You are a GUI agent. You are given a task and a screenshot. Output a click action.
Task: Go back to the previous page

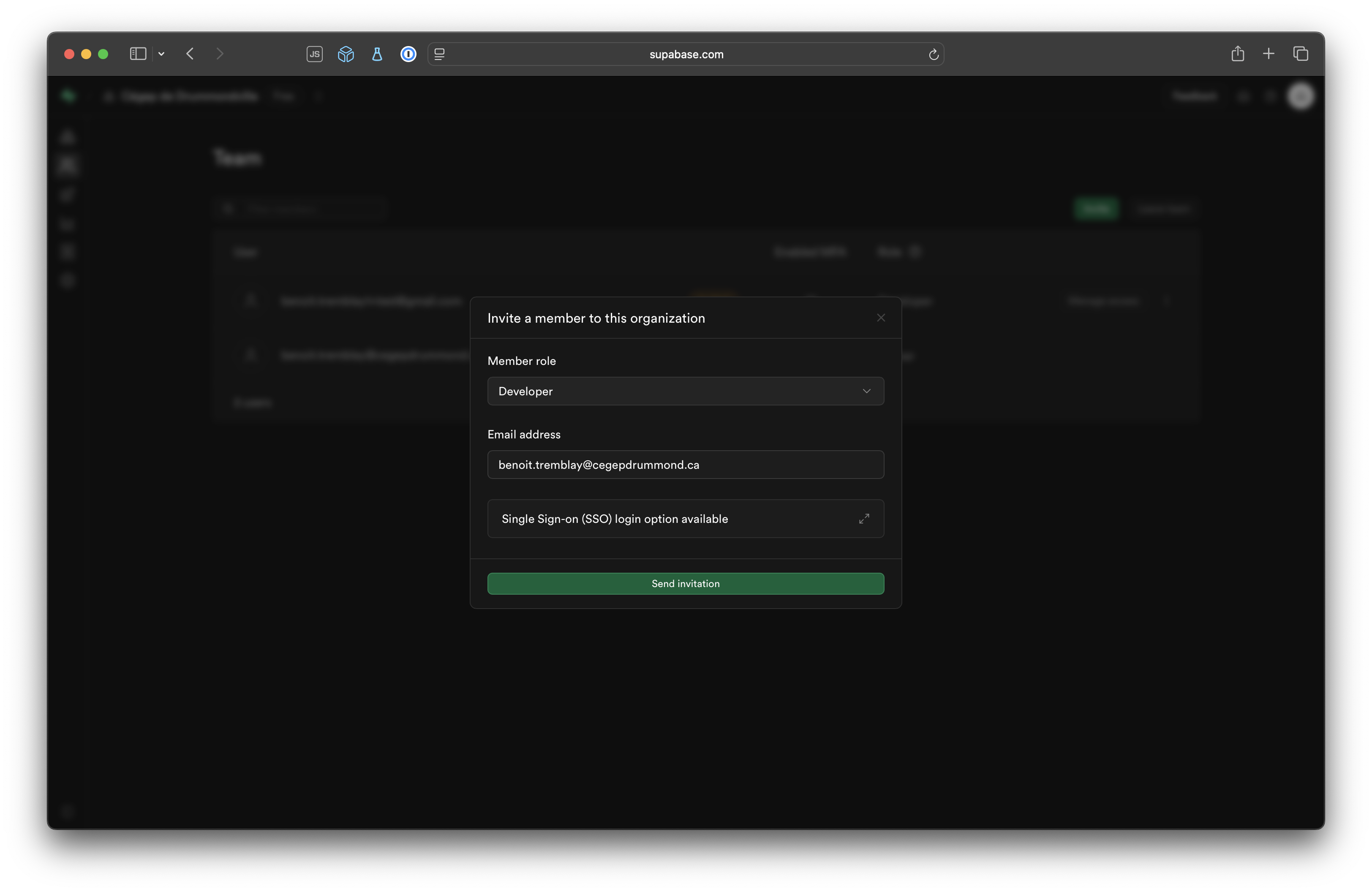point(190,54)
